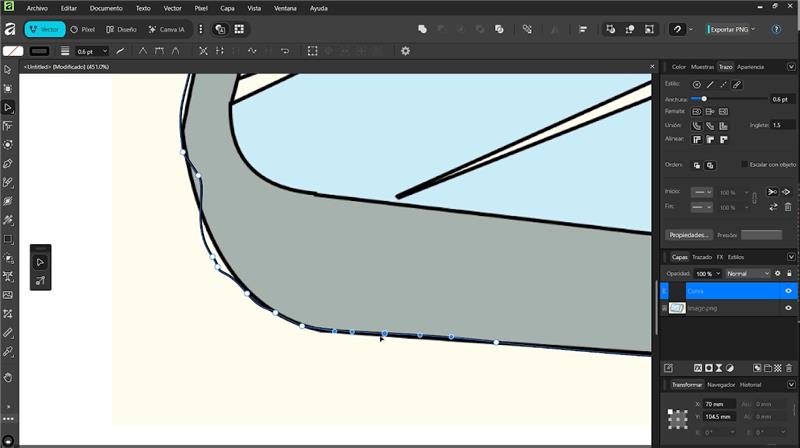This screenshot has height=448, width=800.
Task: Hide the Curva layer with eye icon
Action: [x=788, y=291]
